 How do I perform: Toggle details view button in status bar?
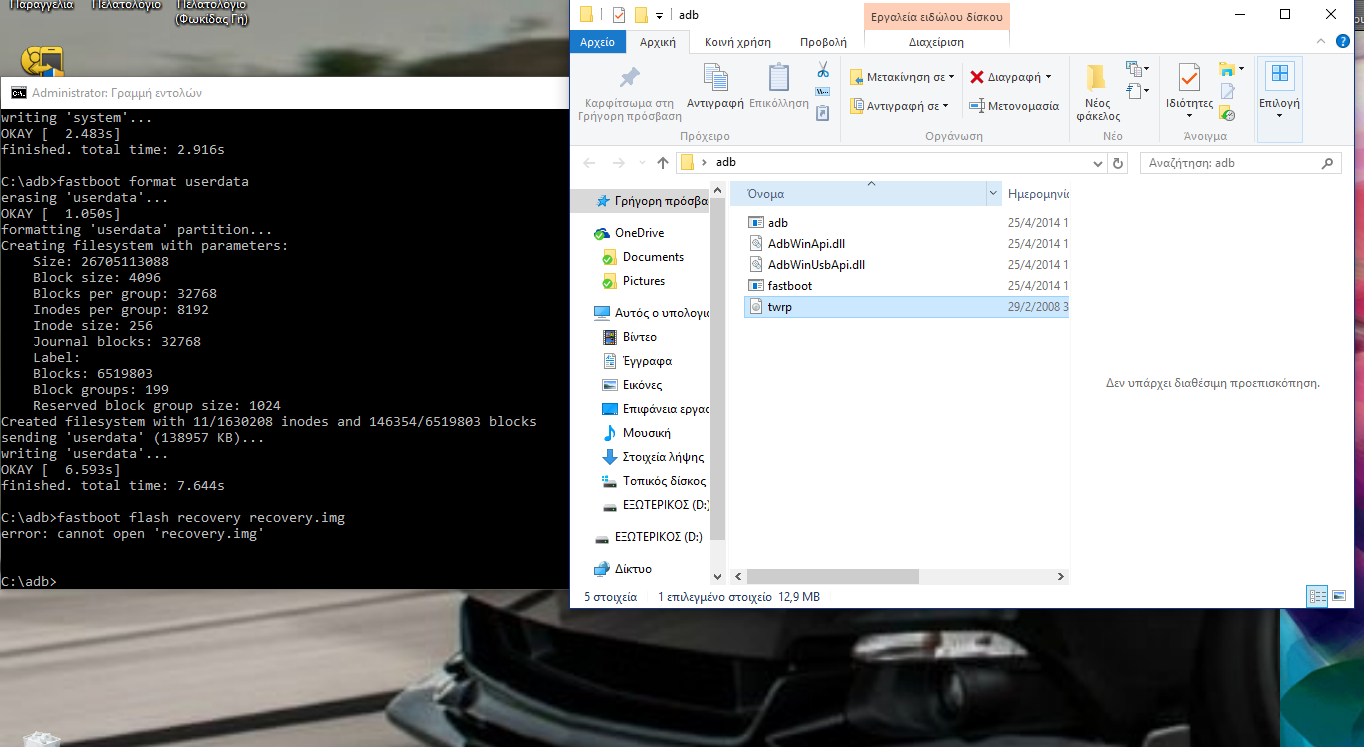[x=1317, y=597]
